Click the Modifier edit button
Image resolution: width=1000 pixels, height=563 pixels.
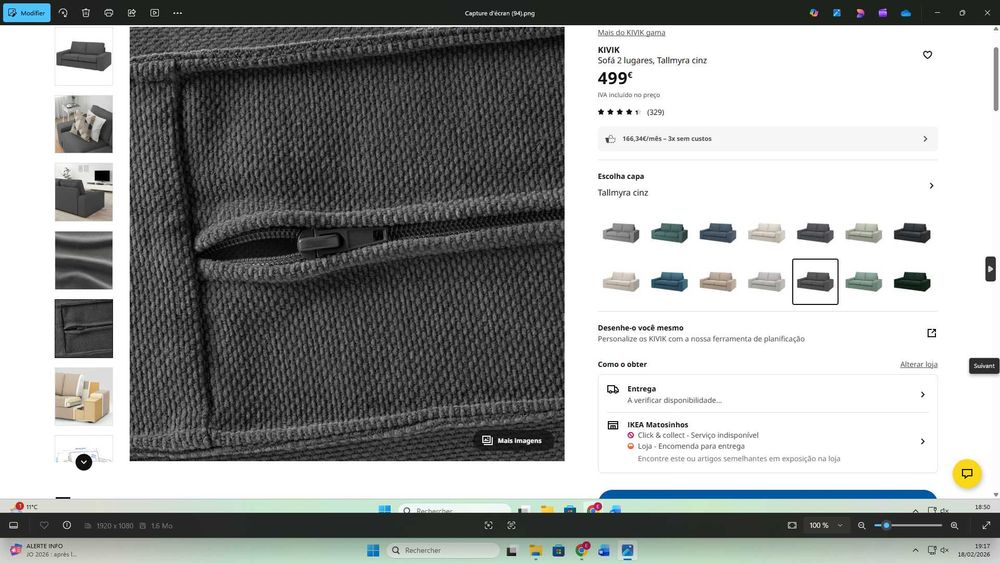[x=27, y=13]
